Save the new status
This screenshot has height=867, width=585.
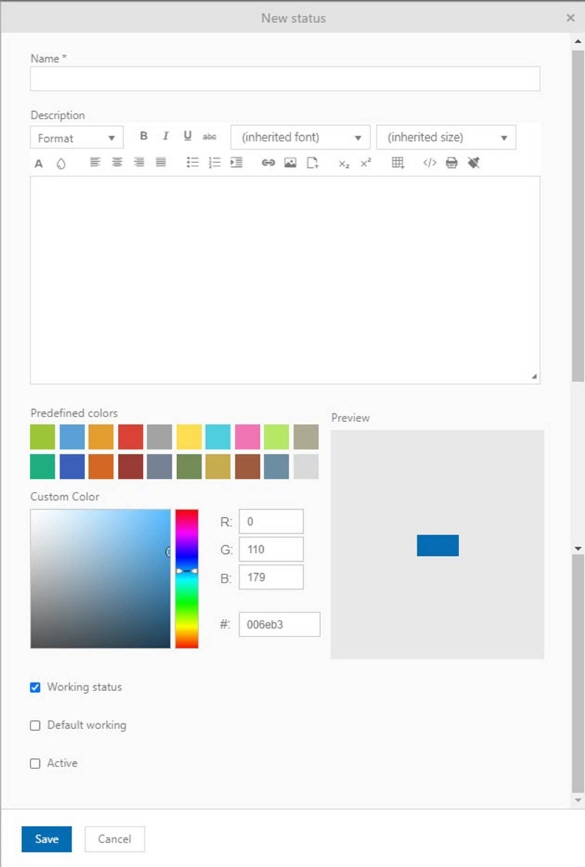click(x=46, y=839)
